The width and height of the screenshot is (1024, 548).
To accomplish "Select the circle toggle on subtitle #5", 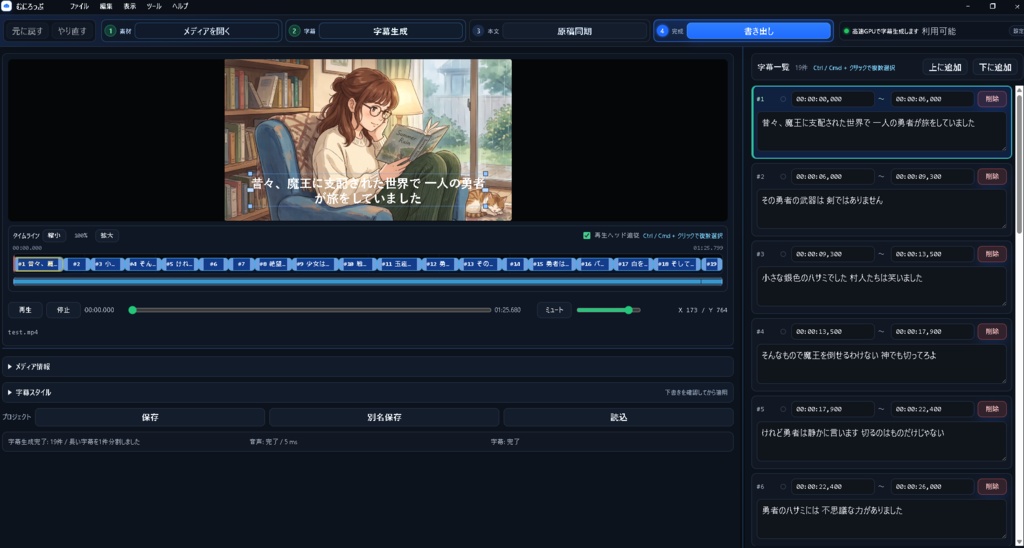I will pyautogui.click(x=783, y=409).
